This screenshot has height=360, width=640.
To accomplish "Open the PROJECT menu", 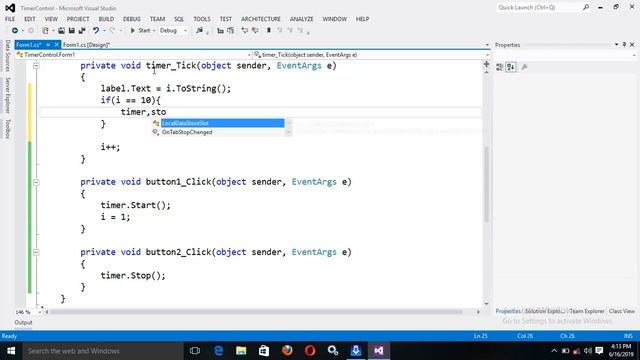I will tap(78, 19).
